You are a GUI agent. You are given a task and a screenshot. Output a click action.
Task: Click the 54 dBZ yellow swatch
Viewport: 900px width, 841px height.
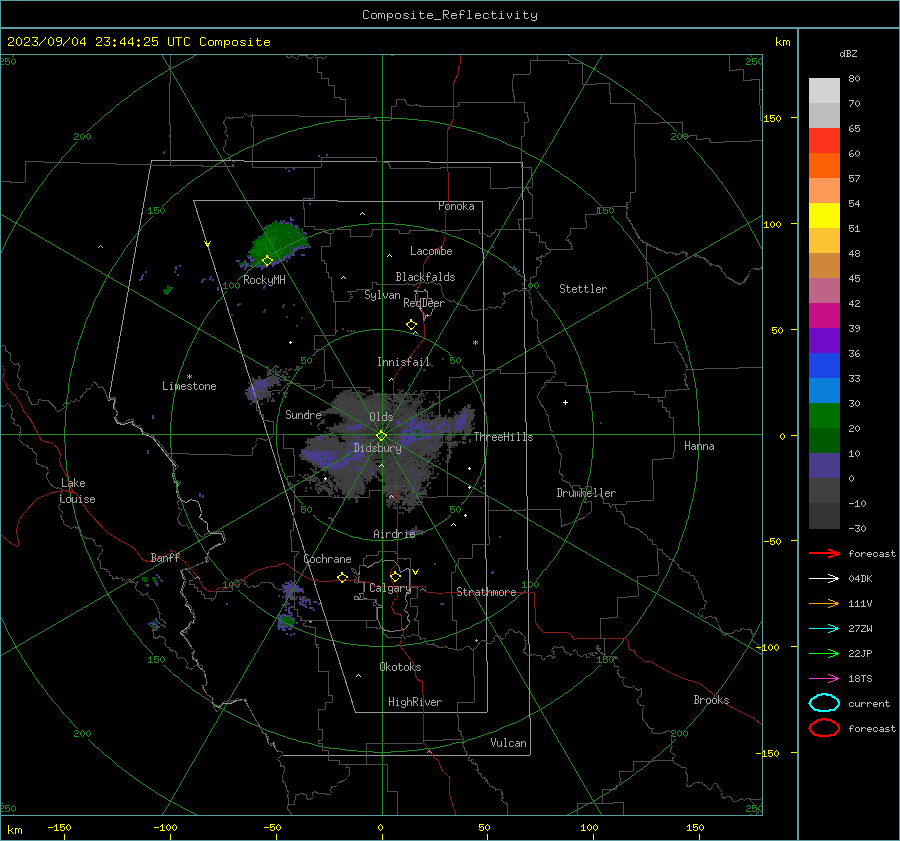coord(824,215)
